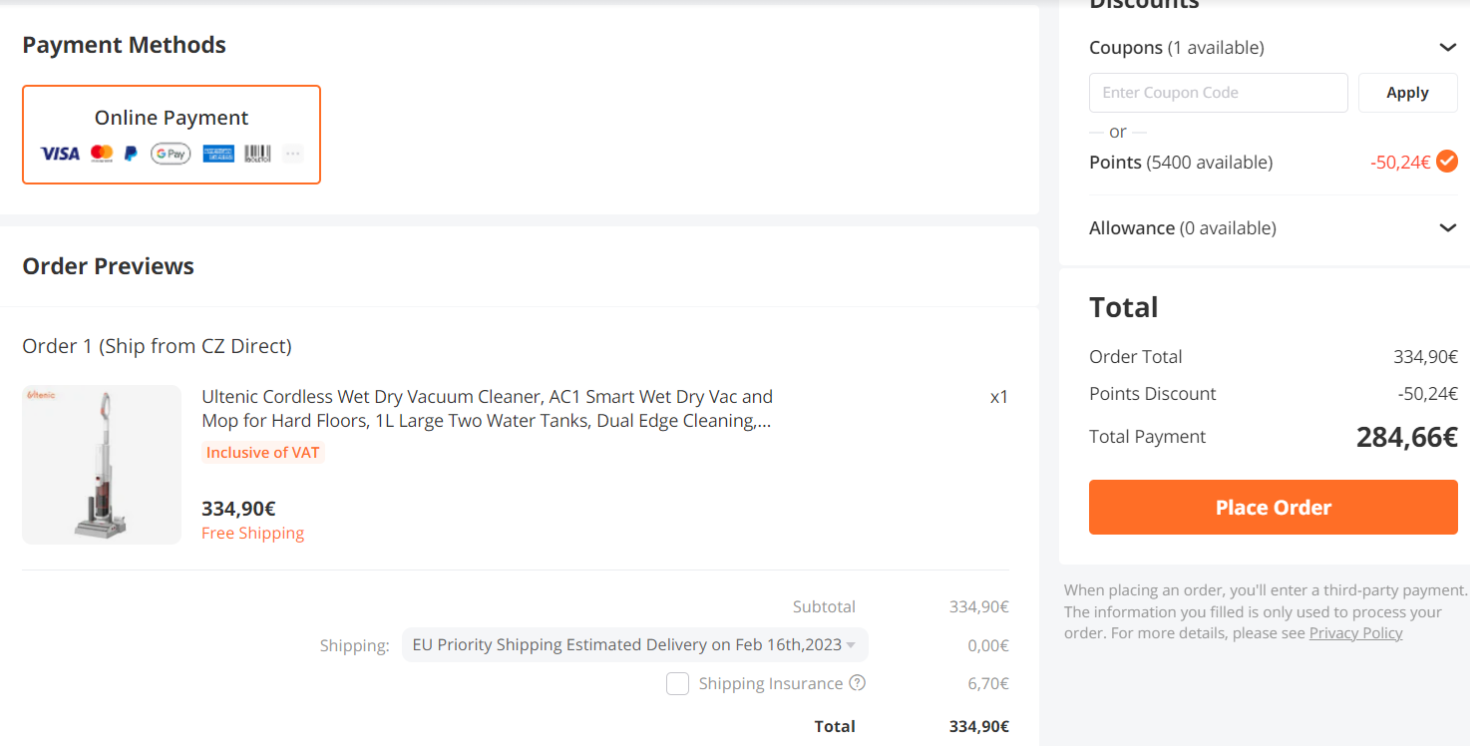Image resolution: width=1470 pixels, height=746 pixels.
Task: Enable the Shipping Insurance checkbox
Action: click(x=678, y=684)
